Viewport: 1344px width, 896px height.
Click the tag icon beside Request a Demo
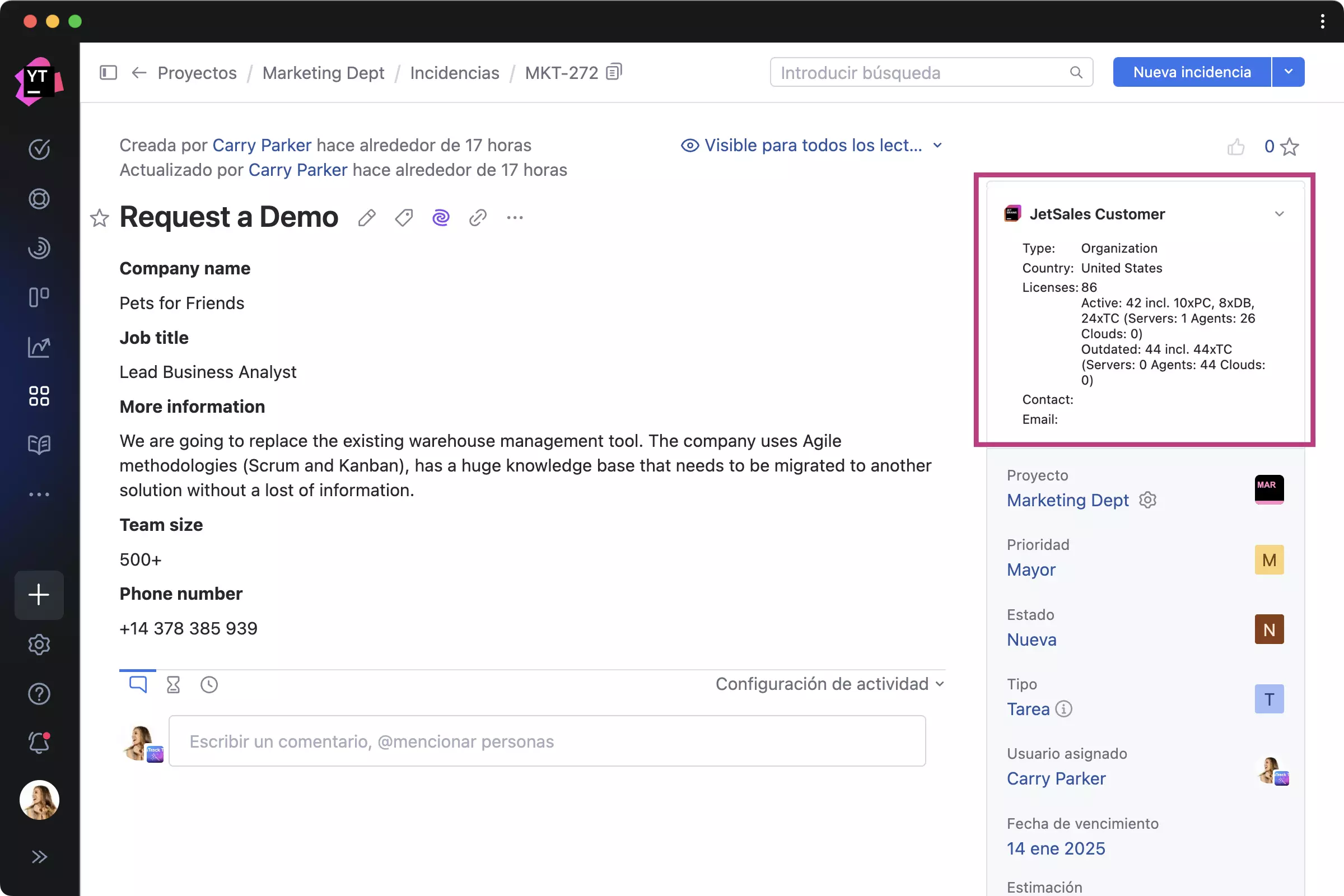[x=404, y=218]
